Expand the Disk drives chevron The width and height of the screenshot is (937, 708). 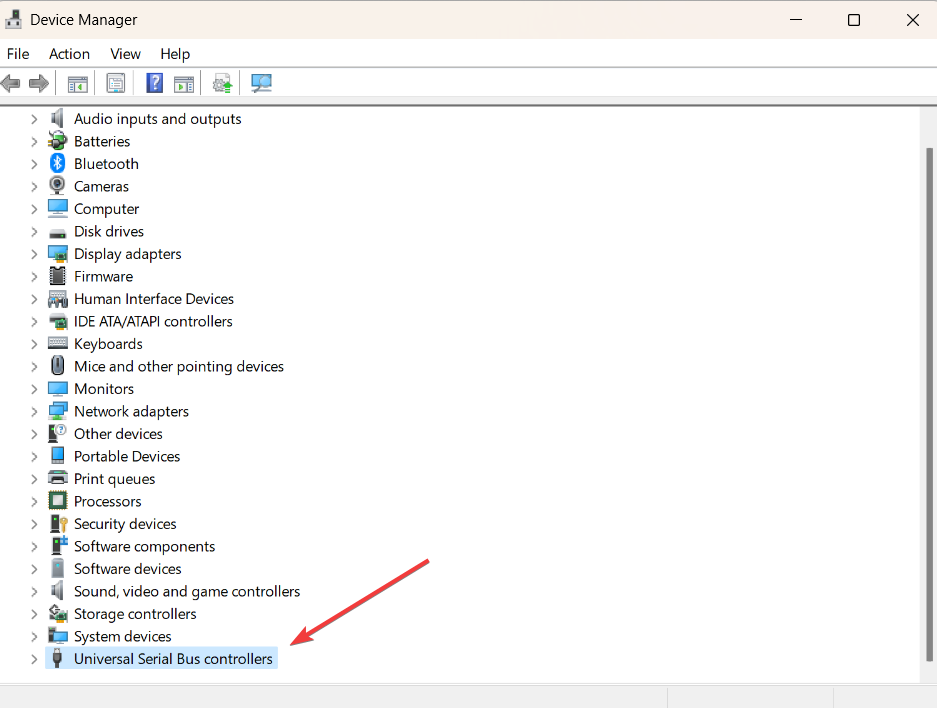point(34,232)
